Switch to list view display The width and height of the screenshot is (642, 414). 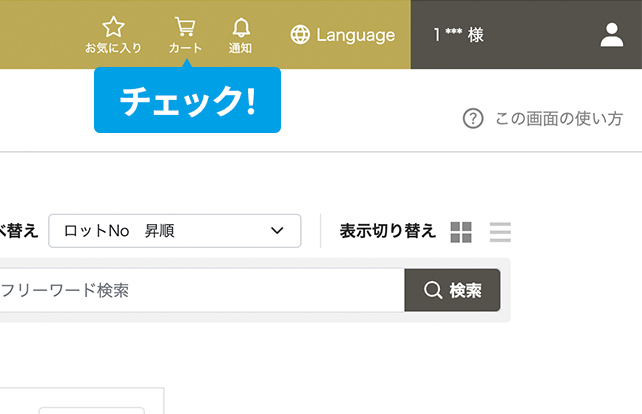[x=500, y=232]
